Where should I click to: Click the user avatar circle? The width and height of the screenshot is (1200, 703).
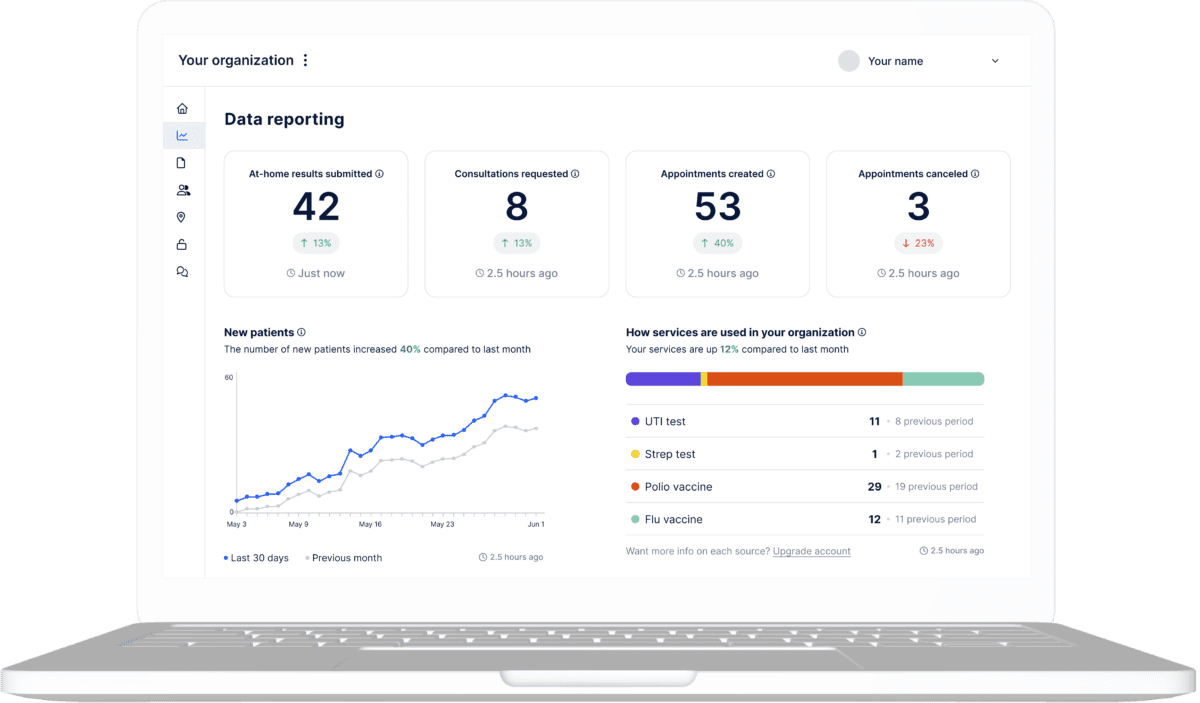point(849,61)
